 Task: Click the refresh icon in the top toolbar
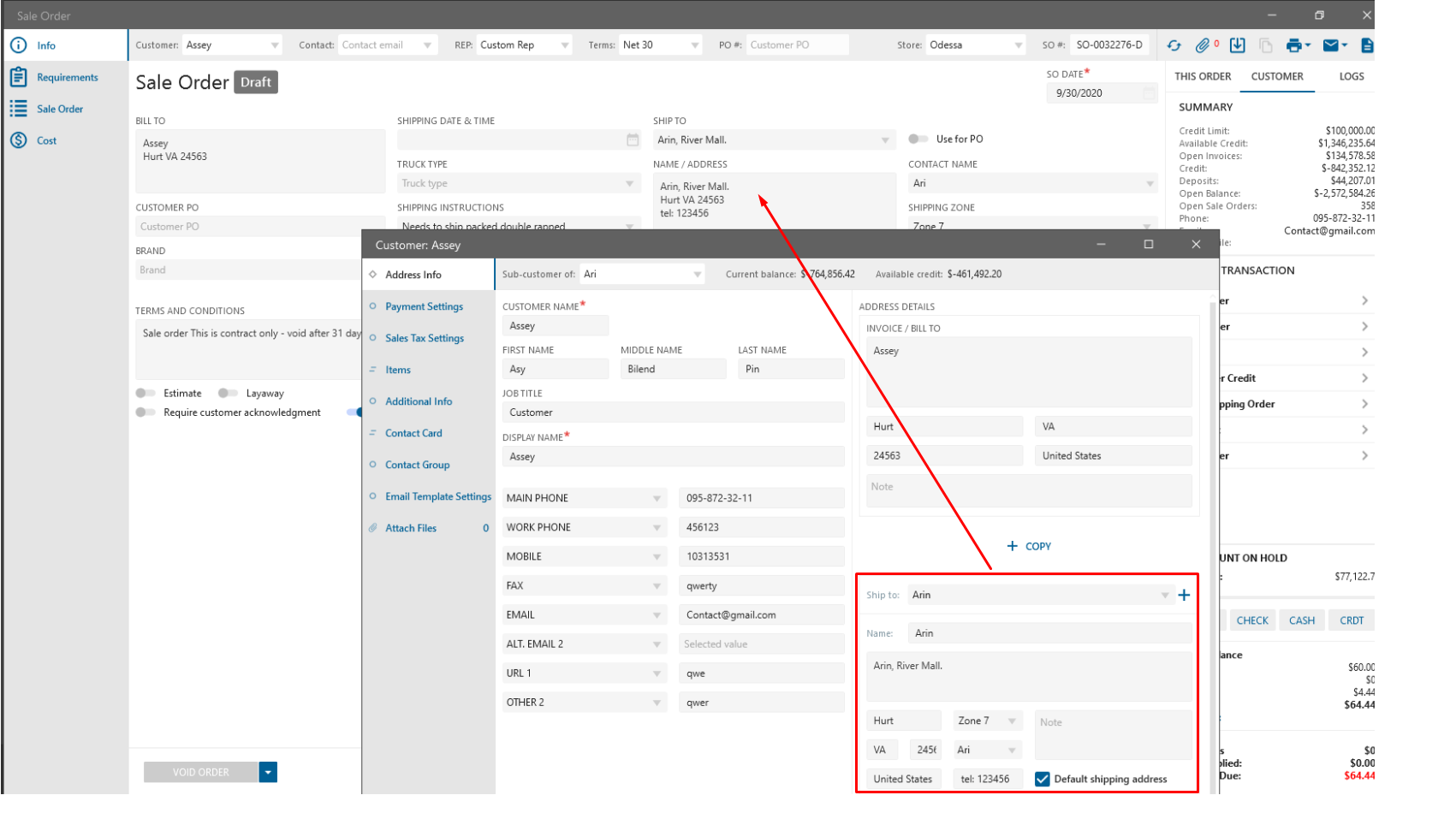pos(1174,45)
